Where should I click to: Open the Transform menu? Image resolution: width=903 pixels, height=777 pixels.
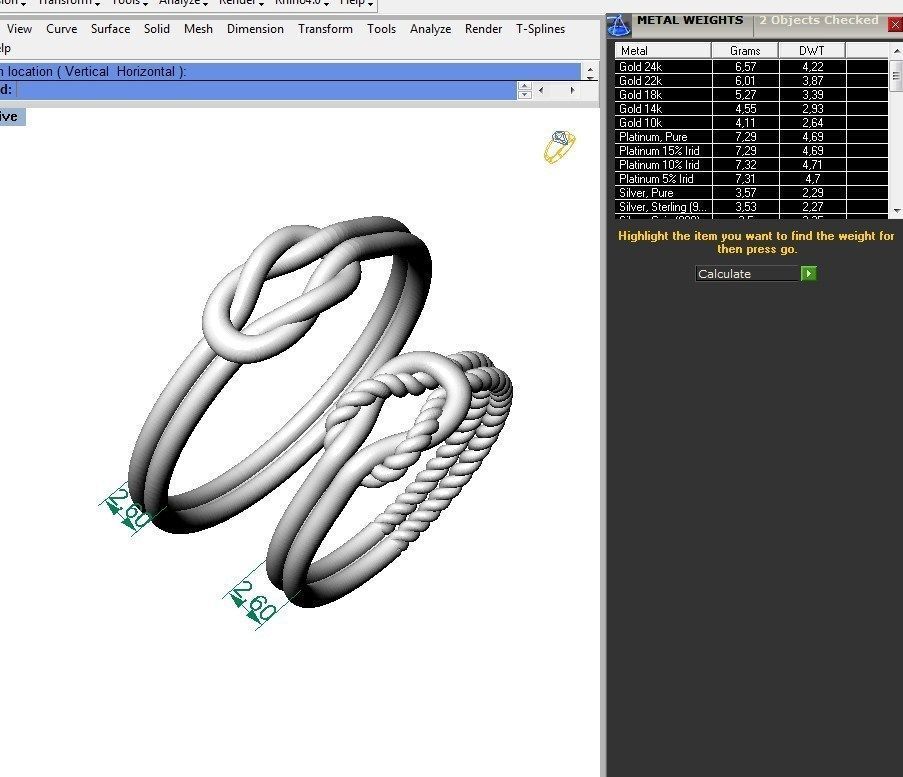[x=325, y=29]
